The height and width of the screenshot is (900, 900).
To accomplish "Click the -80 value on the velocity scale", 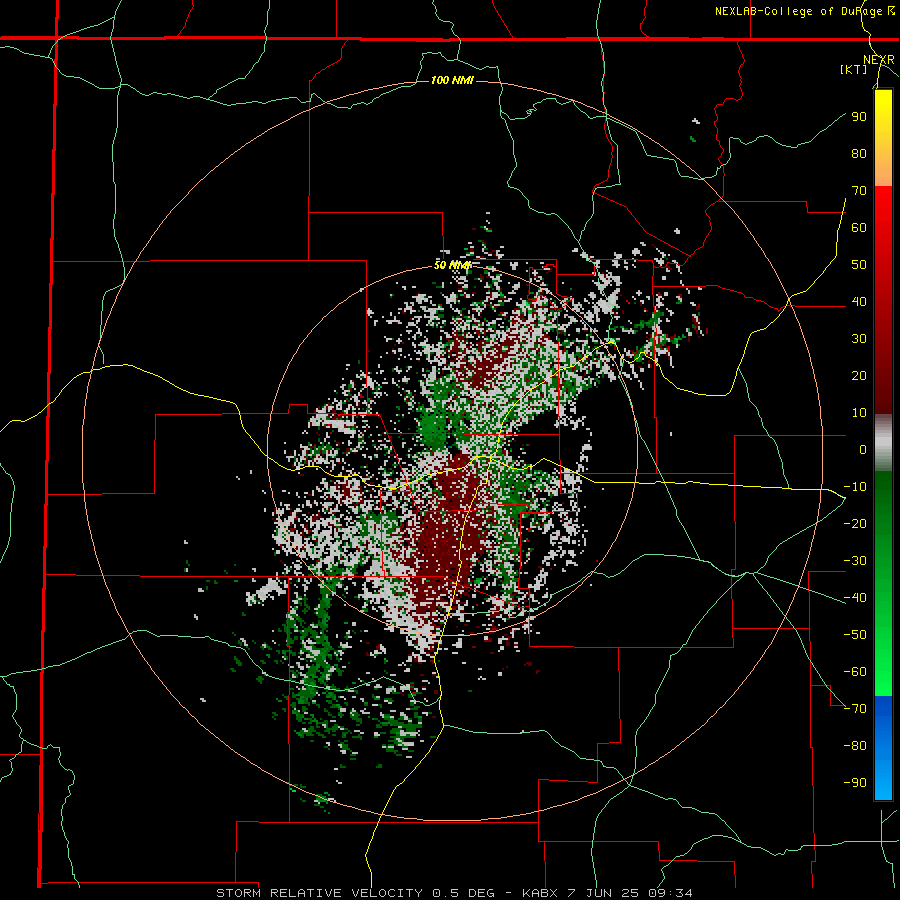I will [855, 746].
